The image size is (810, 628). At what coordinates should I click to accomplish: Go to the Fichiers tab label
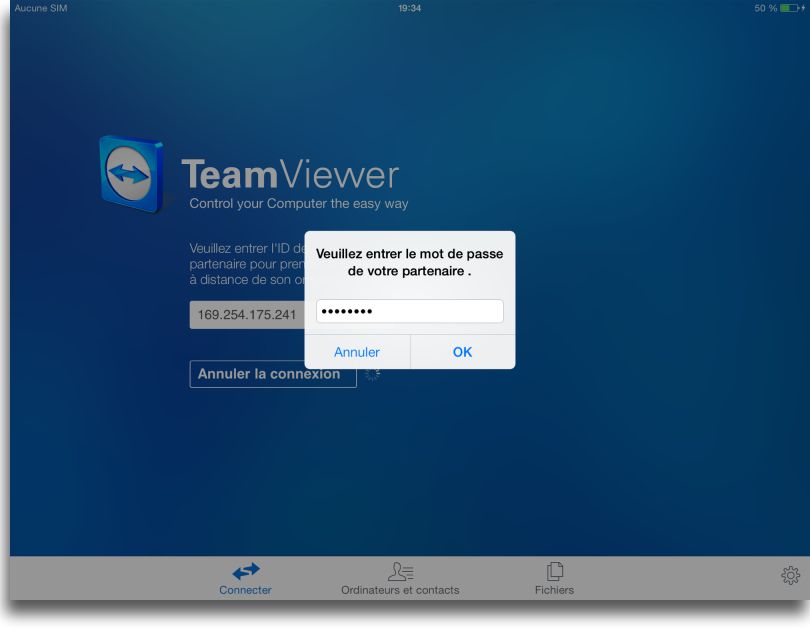click(554, 590)
